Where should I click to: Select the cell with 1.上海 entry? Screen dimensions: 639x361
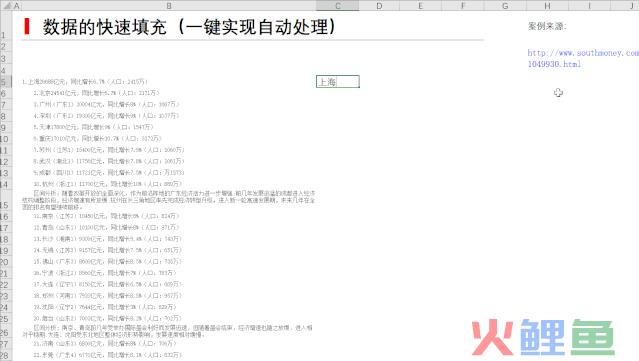click(85, 82)
